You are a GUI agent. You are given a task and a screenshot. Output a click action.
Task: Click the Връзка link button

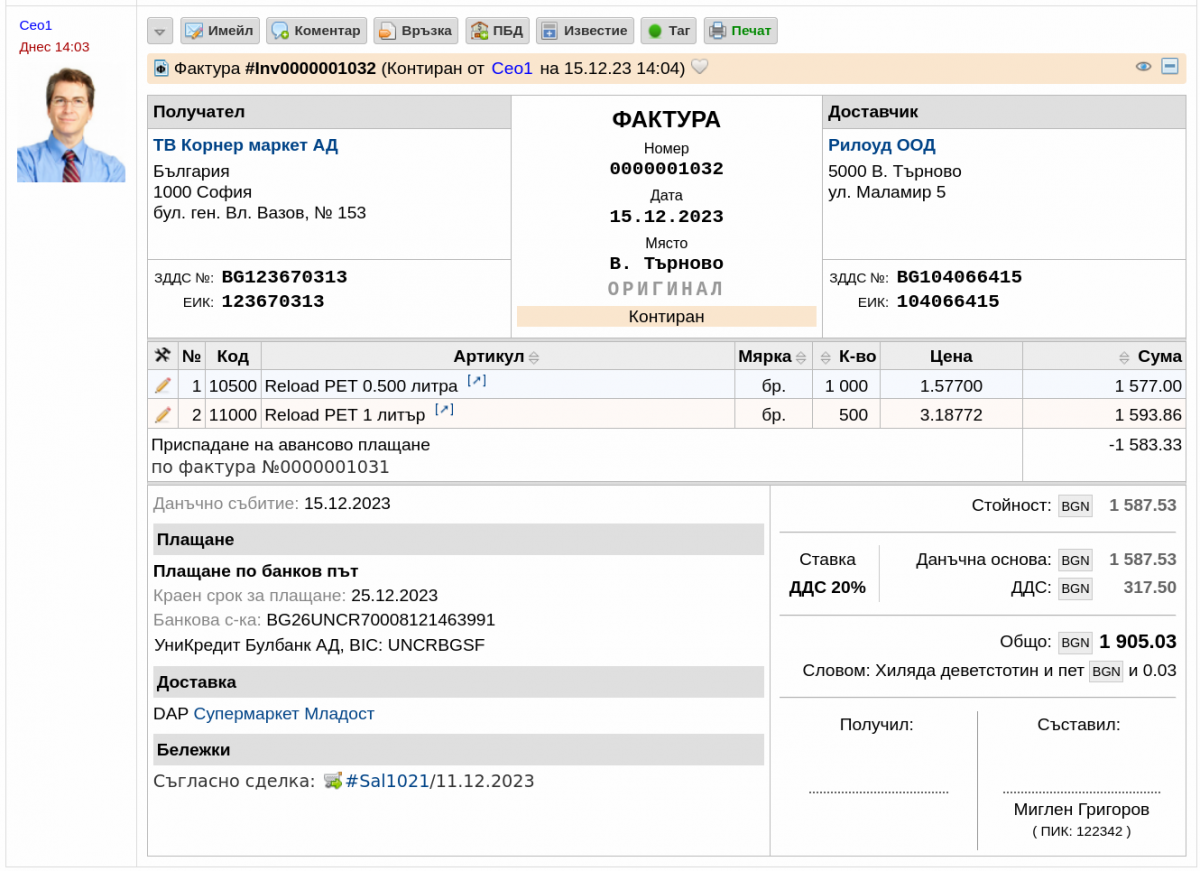click(416, 31)
